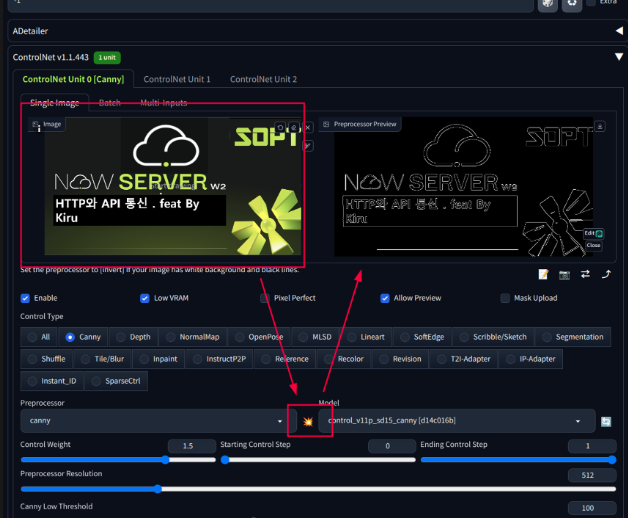The image size is (628, 518).
Task: Select the T2I-Adapter control type
Action: (x=463, y=359)
